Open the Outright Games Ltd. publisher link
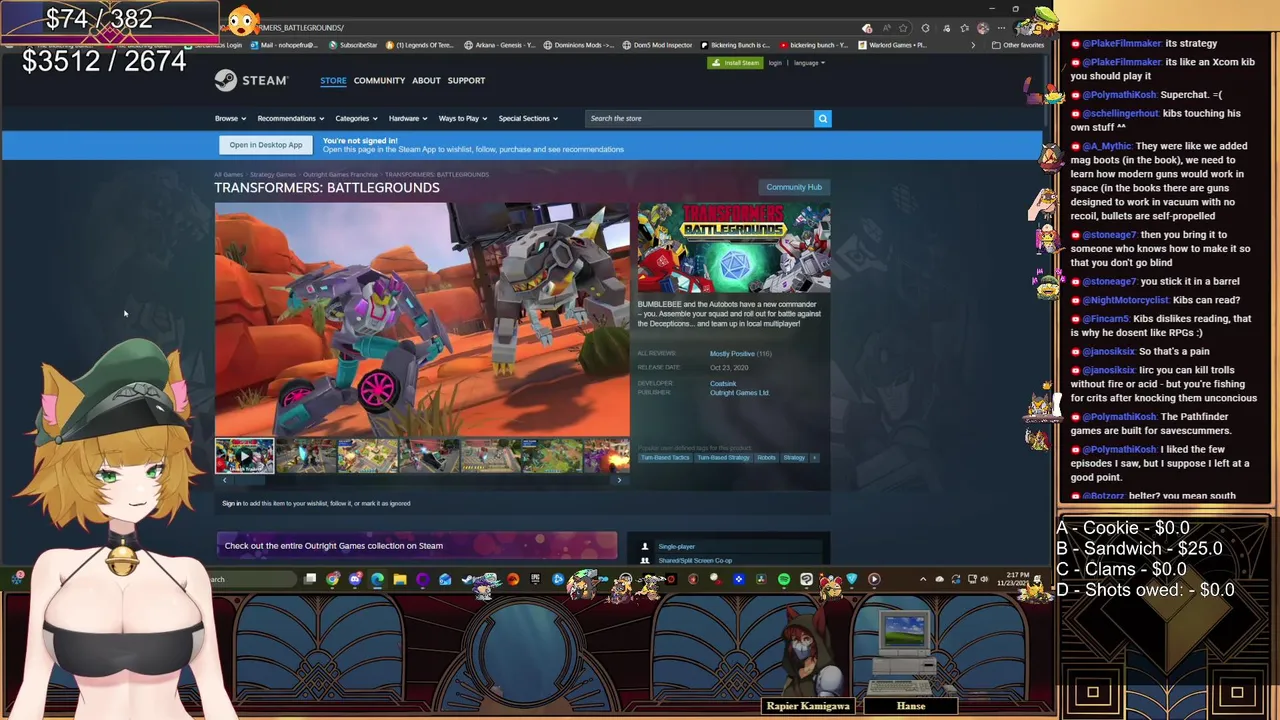 coord(739,393)
